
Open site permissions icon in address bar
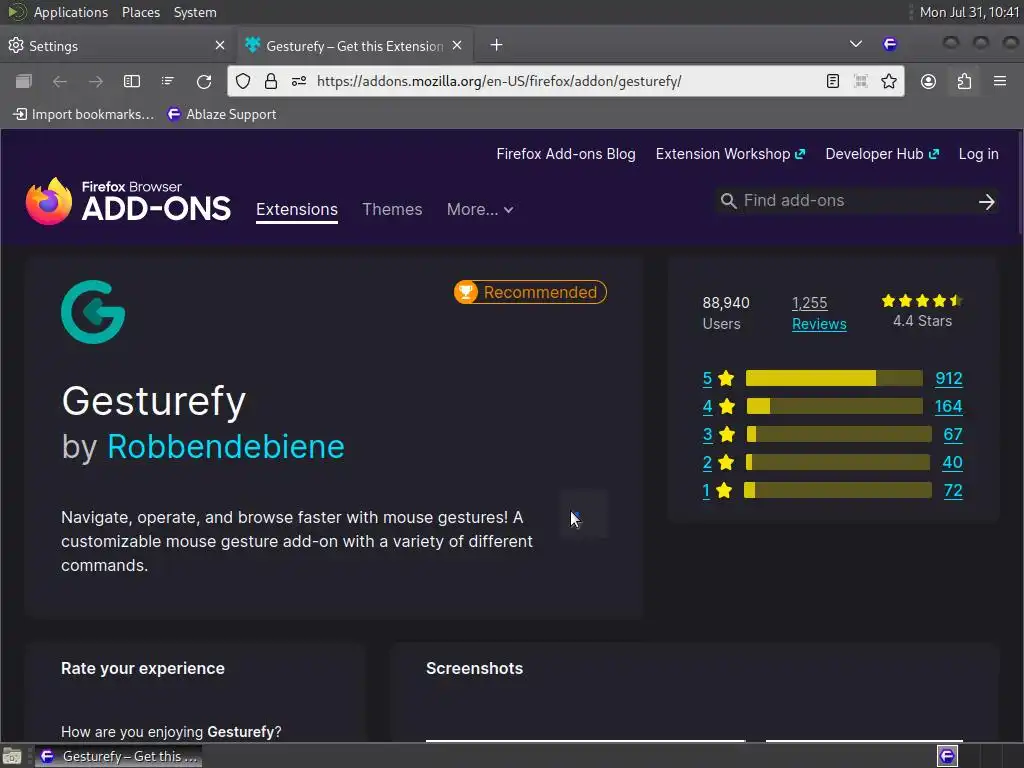click(x=299, y=82)
